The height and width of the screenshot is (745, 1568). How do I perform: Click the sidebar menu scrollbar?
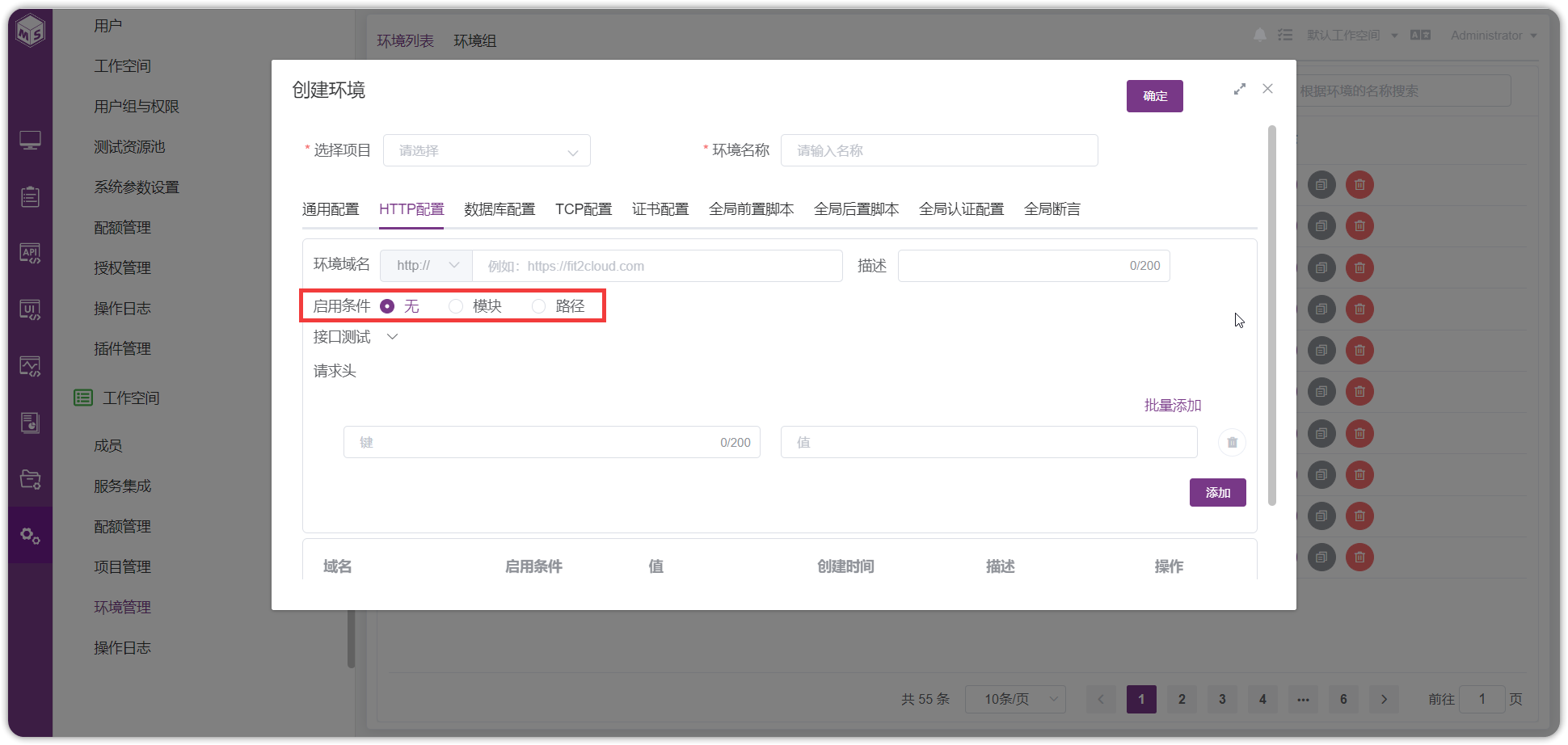[x=351, y=638]
